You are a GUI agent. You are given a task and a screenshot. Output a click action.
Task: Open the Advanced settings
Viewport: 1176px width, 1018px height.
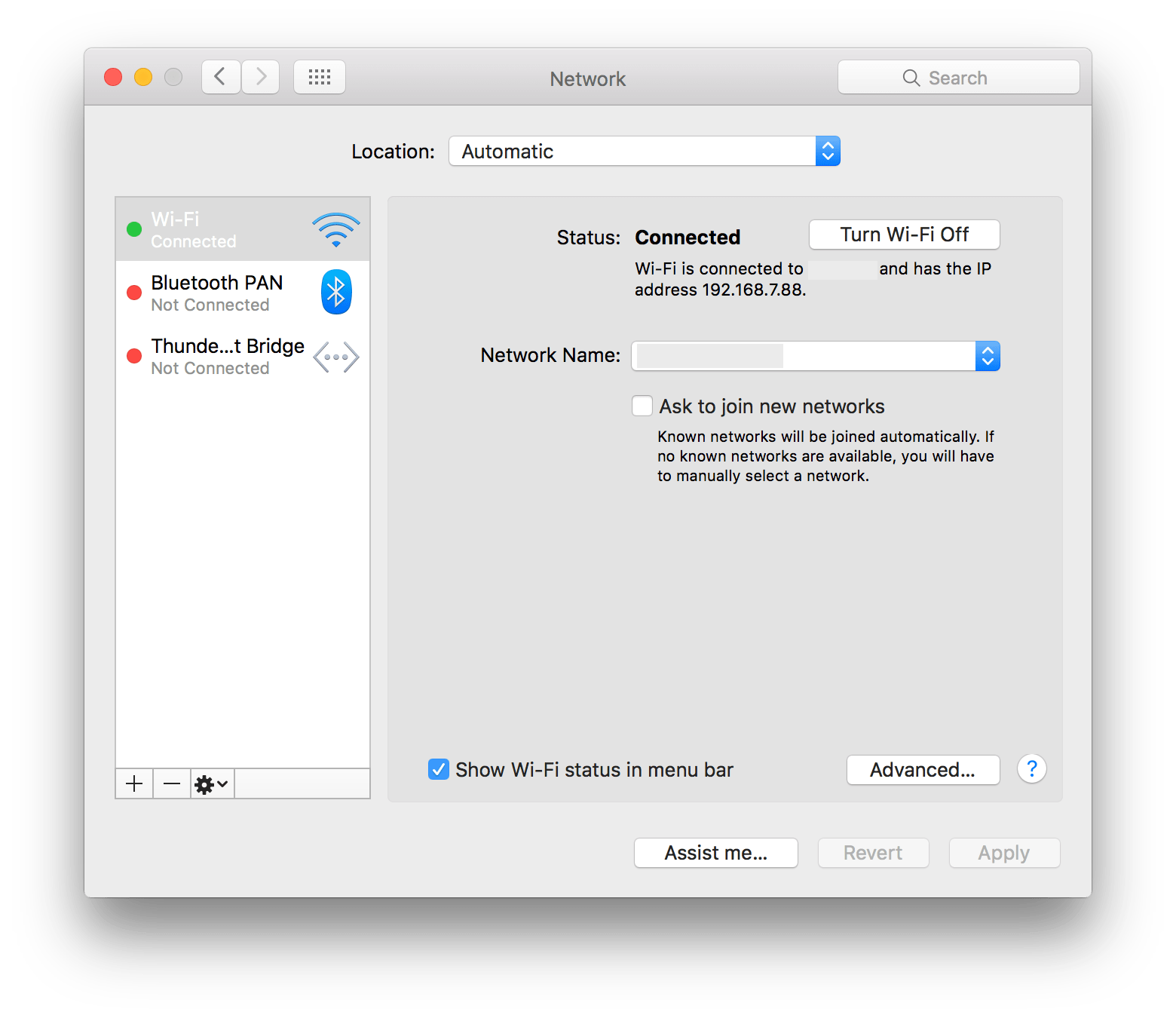(x=923, y=769)
